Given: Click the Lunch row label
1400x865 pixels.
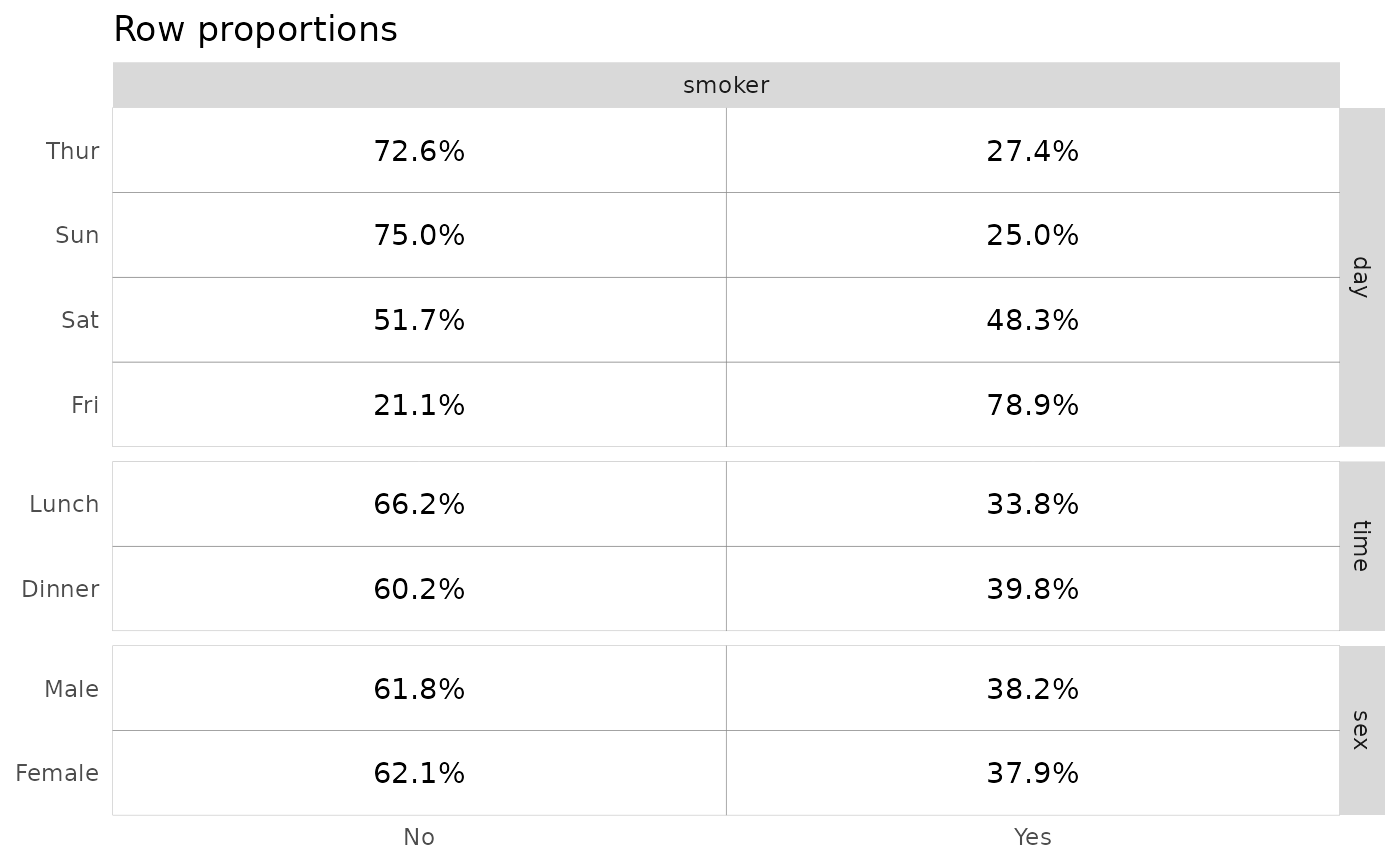Looking at the screenshot, I should point(64,504).
